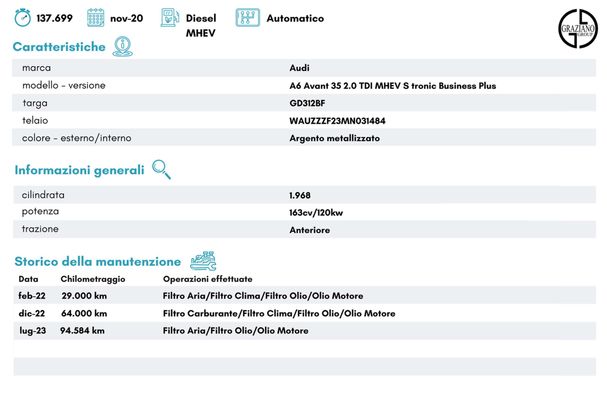Select the chassis number WAUZZZF23MN031484

click(337, 121)
